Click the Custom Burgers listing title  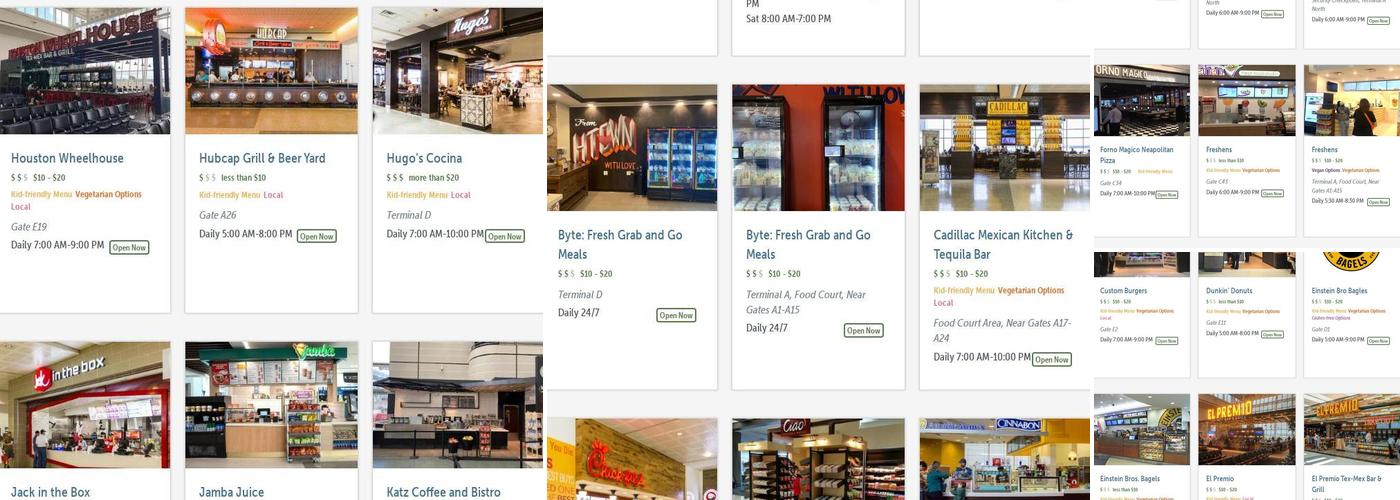pyautogui.click(x=1123, y=291)
